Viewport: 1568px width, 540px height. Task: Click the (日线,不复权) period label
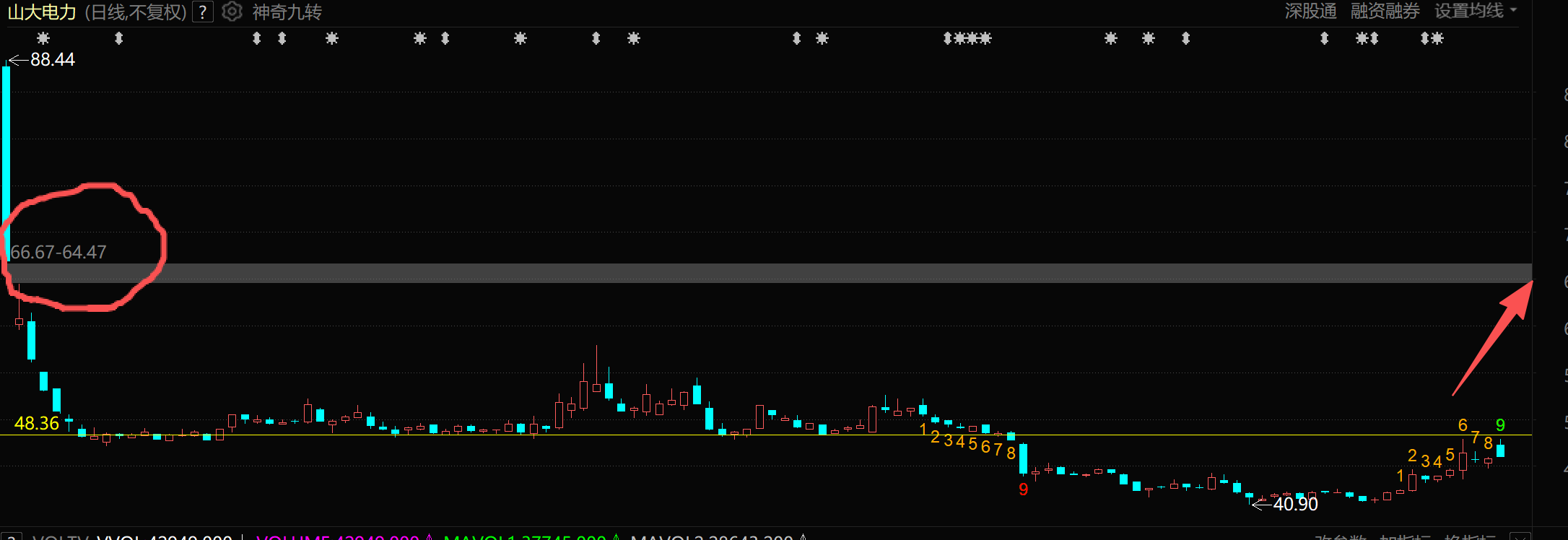coord(136,12)
